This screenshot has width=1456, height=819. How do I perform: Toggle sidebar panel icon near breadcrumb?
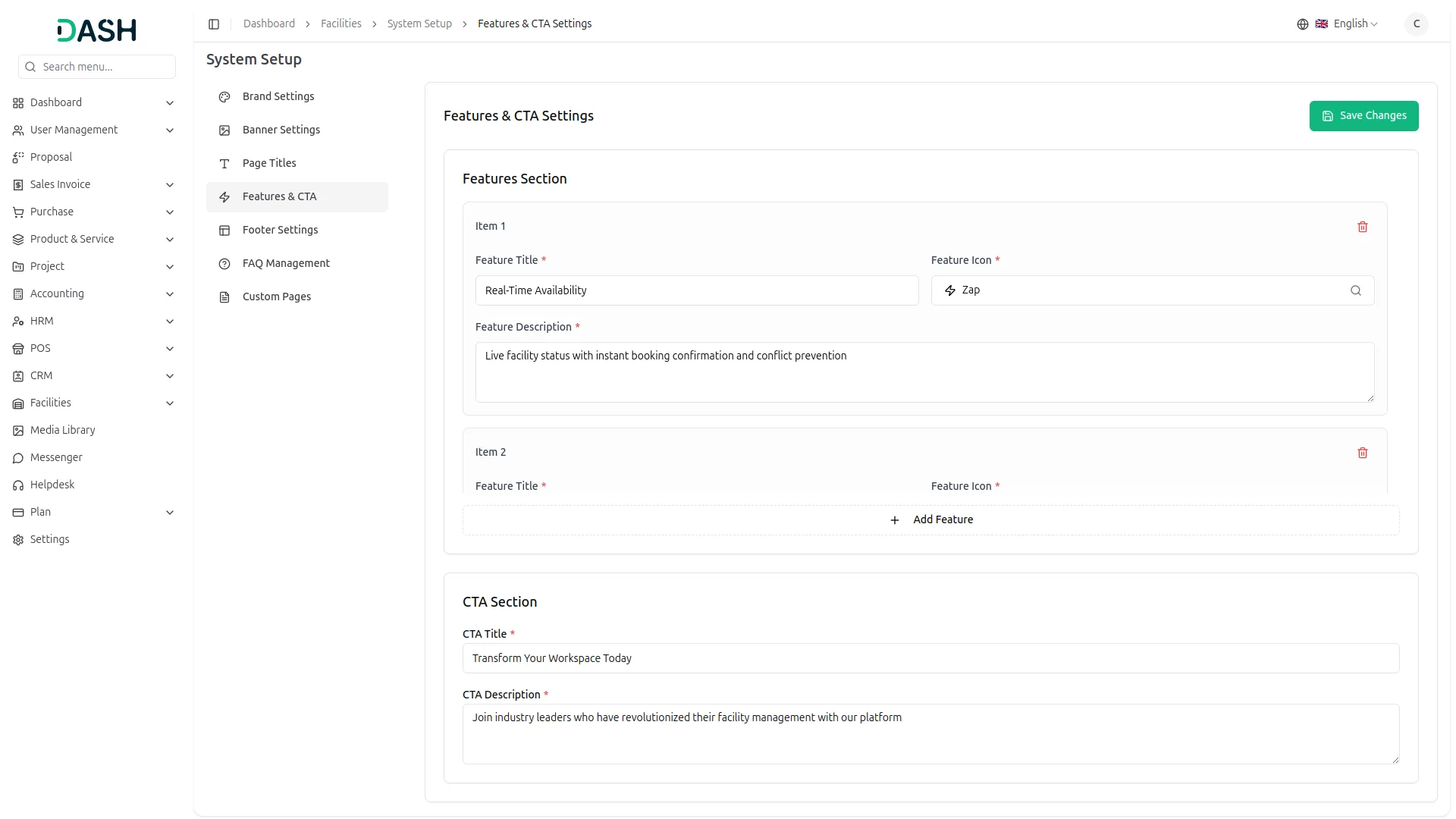coord(214,24)
